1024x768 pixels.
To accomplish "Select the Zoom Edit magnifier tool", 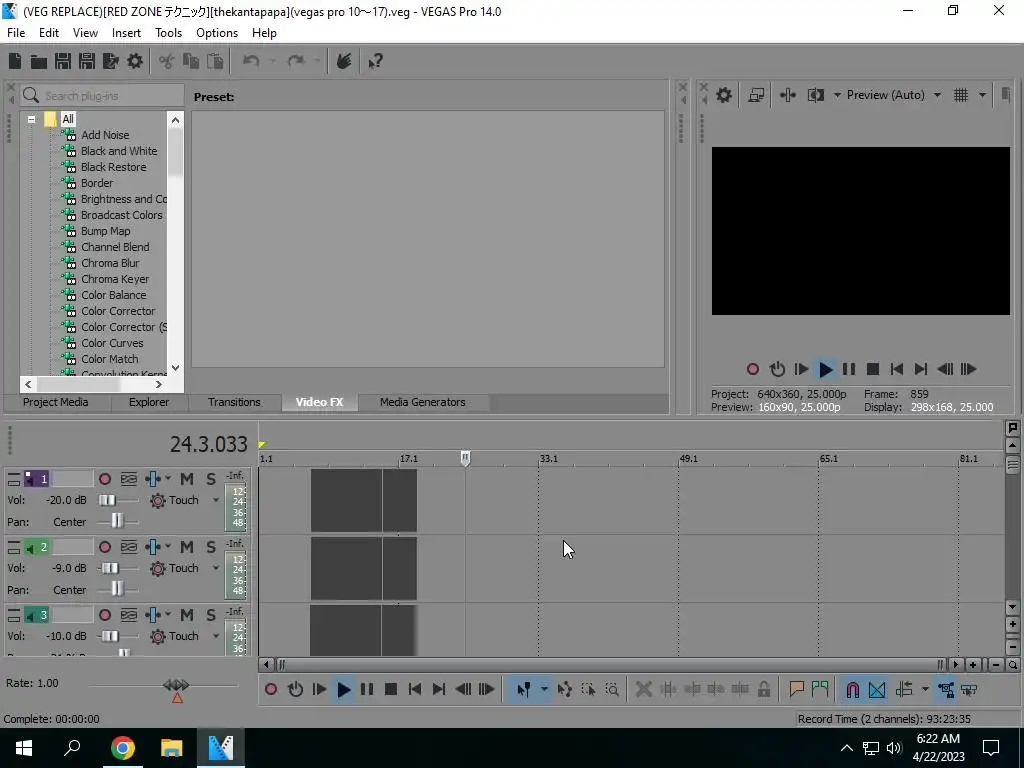I will click(612, 689).
